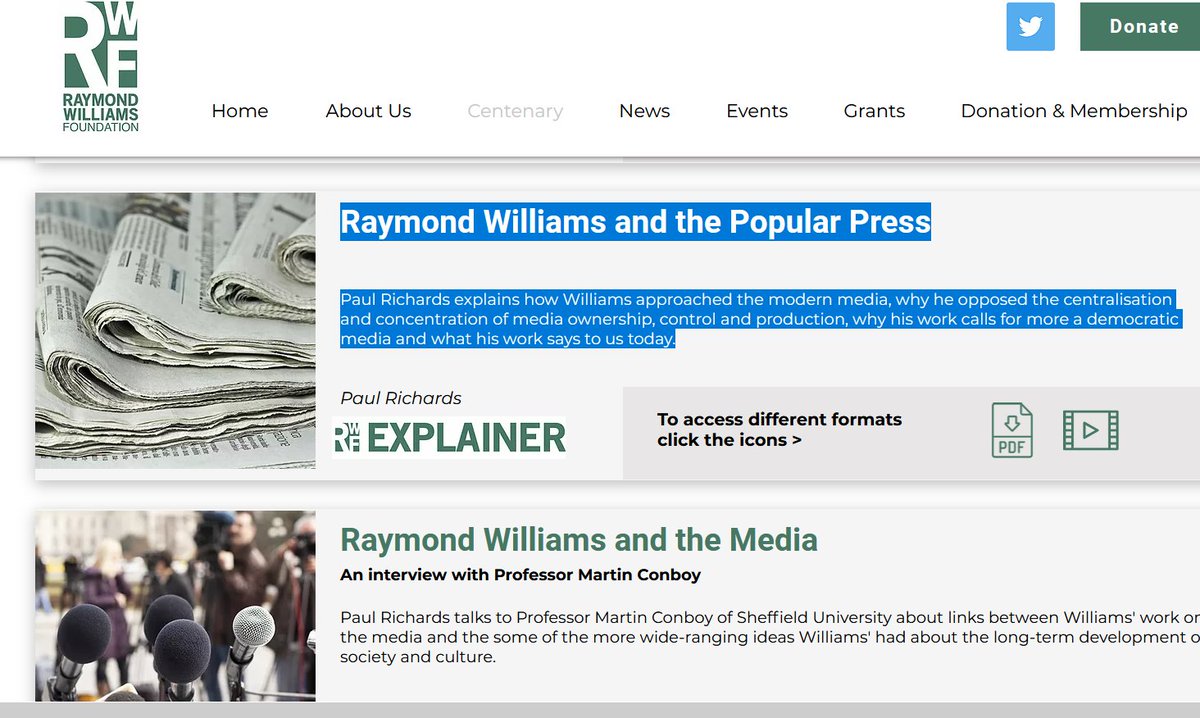
Task: Click the Martin Conboy interview description paragraph
Action: tap(770, 637)
